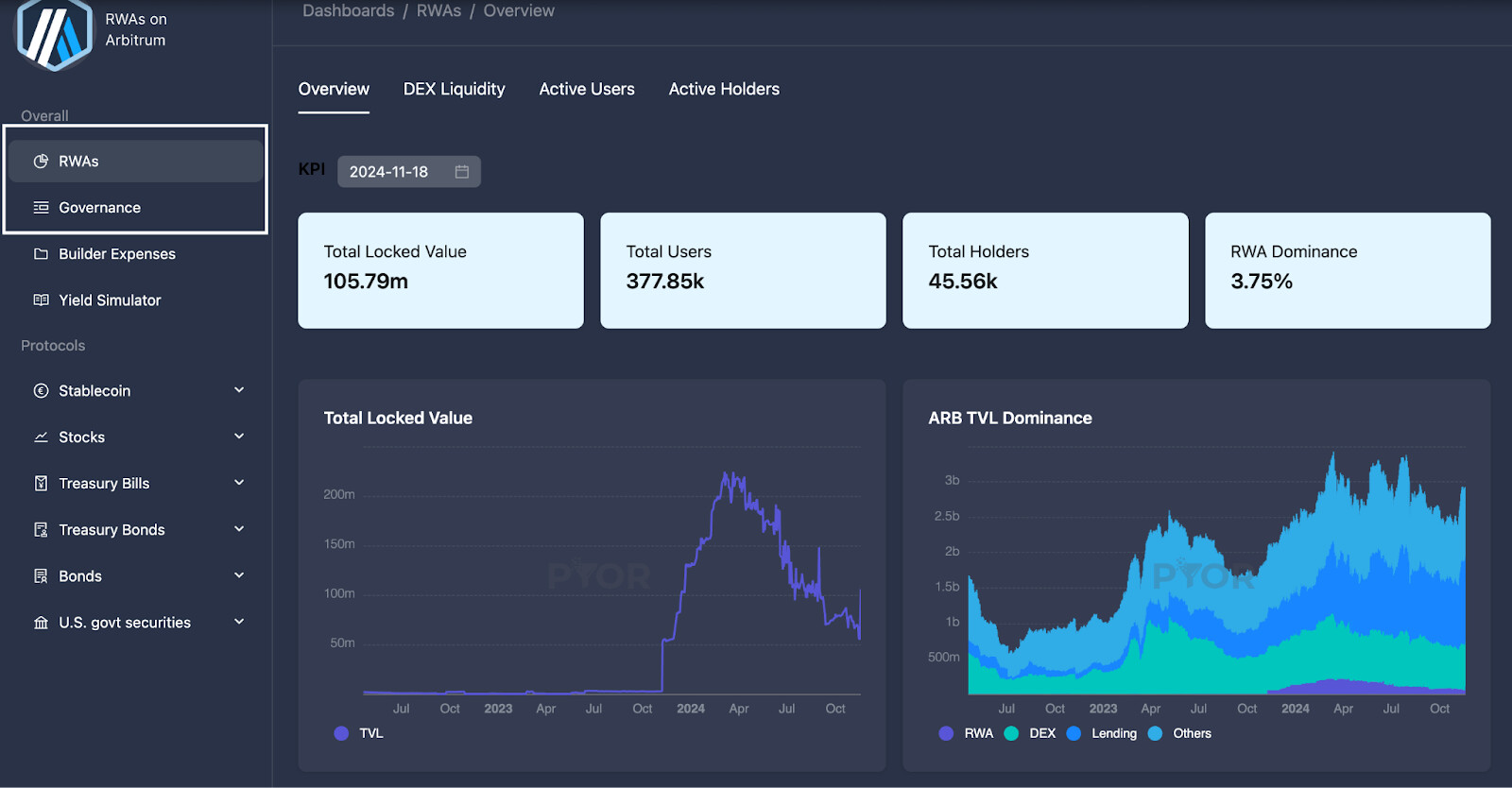Expand the U.S. govt securities chevron
Screen dimensions: 1512x788
[x=239, y=622]
